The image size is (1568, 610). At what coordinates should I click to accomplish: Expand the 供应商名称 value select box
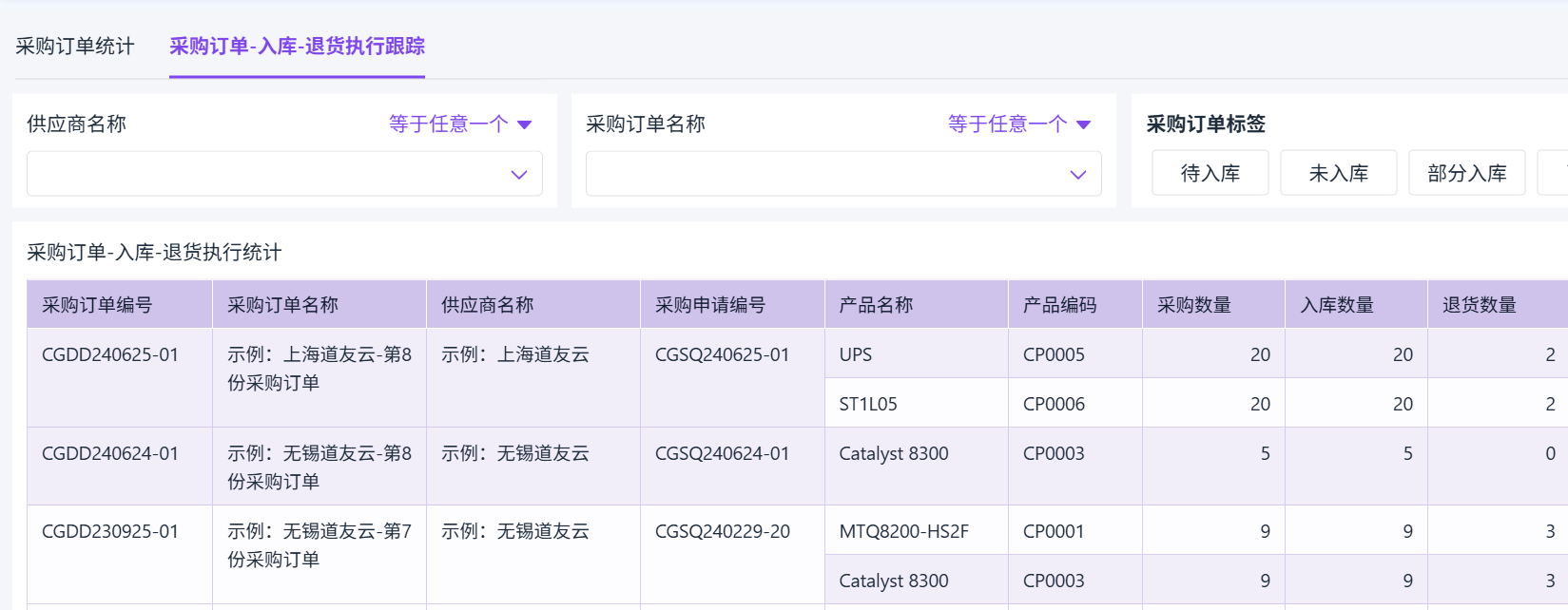pos(284,174)
